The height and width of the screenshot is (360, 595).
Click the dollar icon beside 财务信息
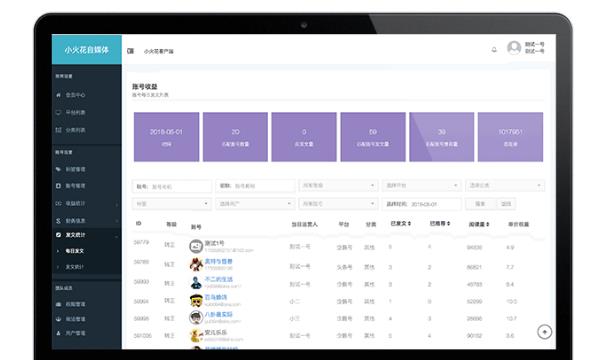58,221
